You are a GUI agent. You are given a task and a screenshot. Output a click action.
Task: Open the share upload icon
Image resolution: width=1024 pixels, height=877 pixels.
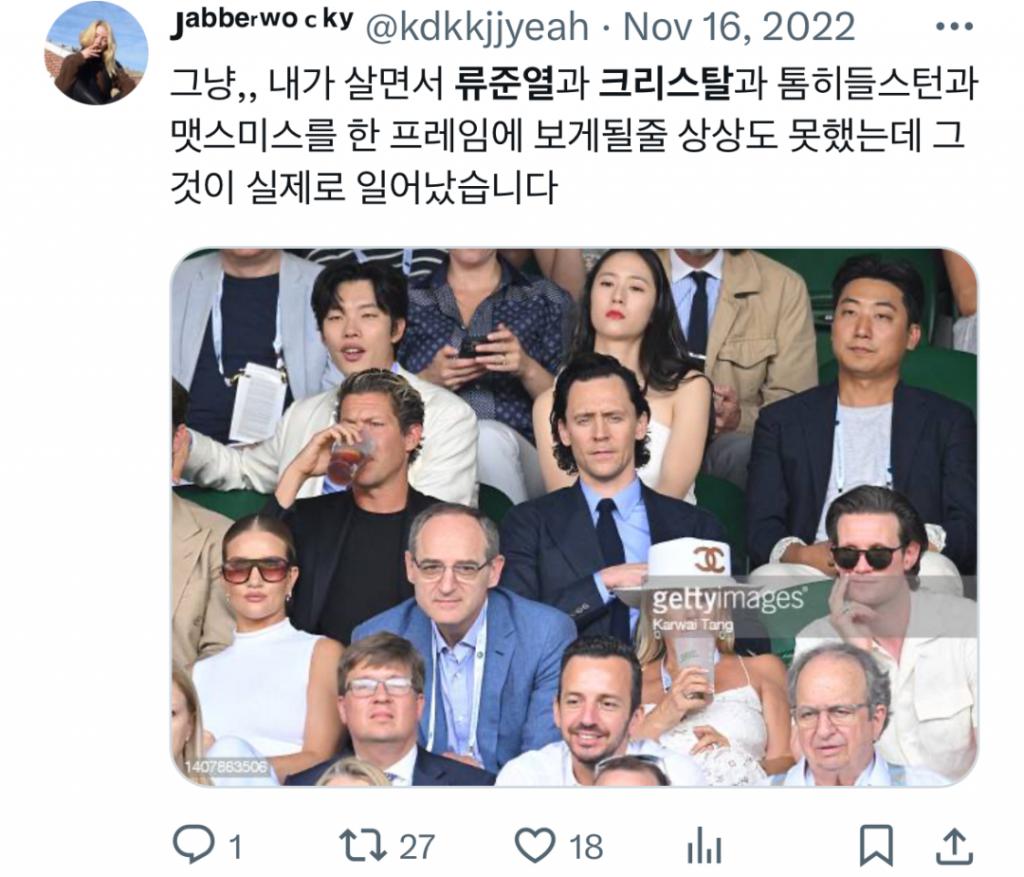(x=955, y=846)
